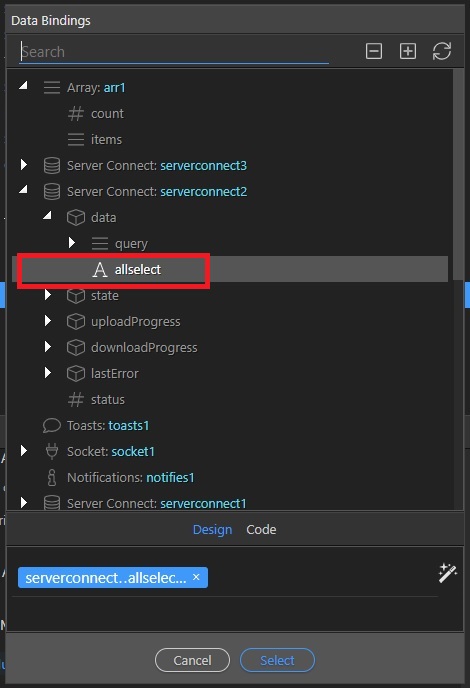
Task: Switch to the Design tab
Action: pos(212,530)
